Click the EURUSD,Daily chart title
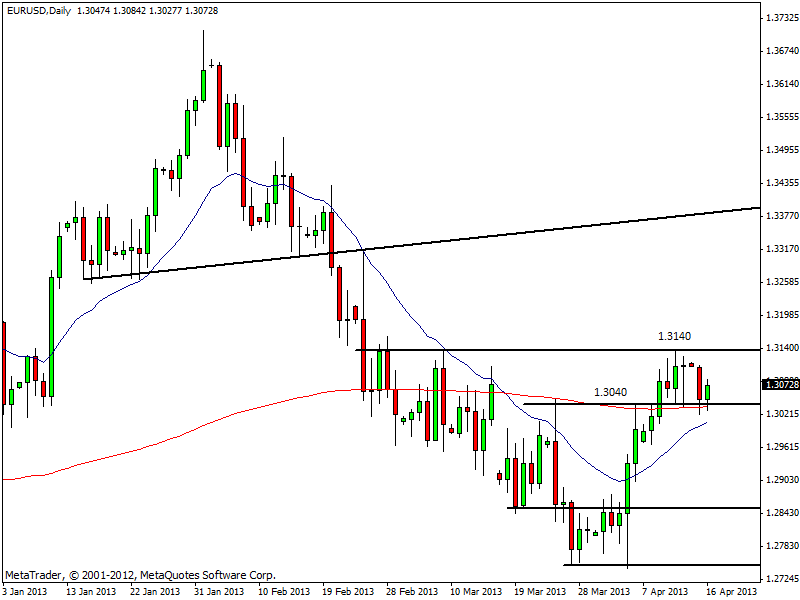Screen dimensions: 800x600 [x=38, y=8]
